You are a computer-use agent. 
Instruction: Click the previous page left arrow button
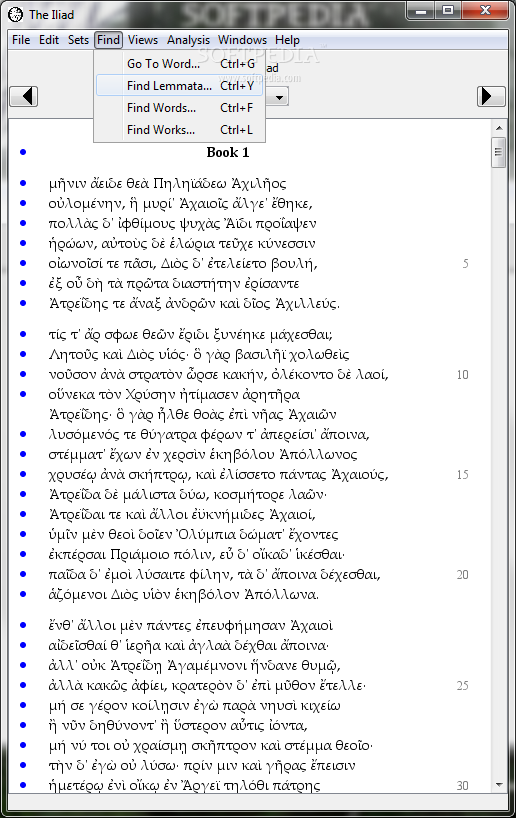click(23, 97)
